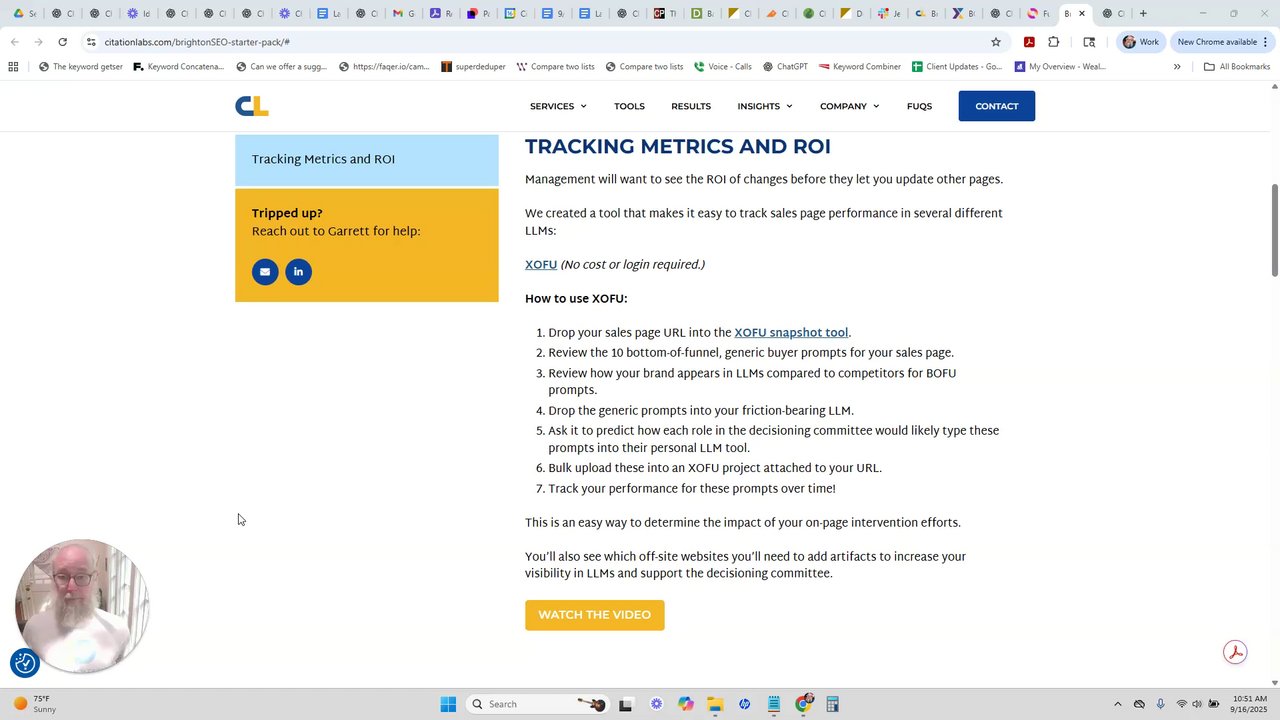Switch to Chrome in taskbar

tap(804, 704)
